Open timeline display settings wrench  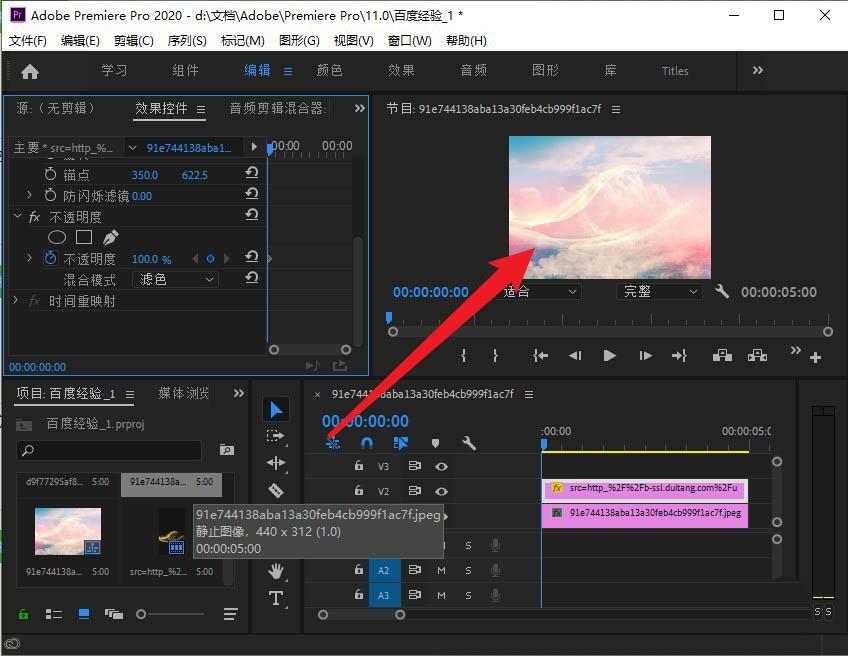click(468, 443)
